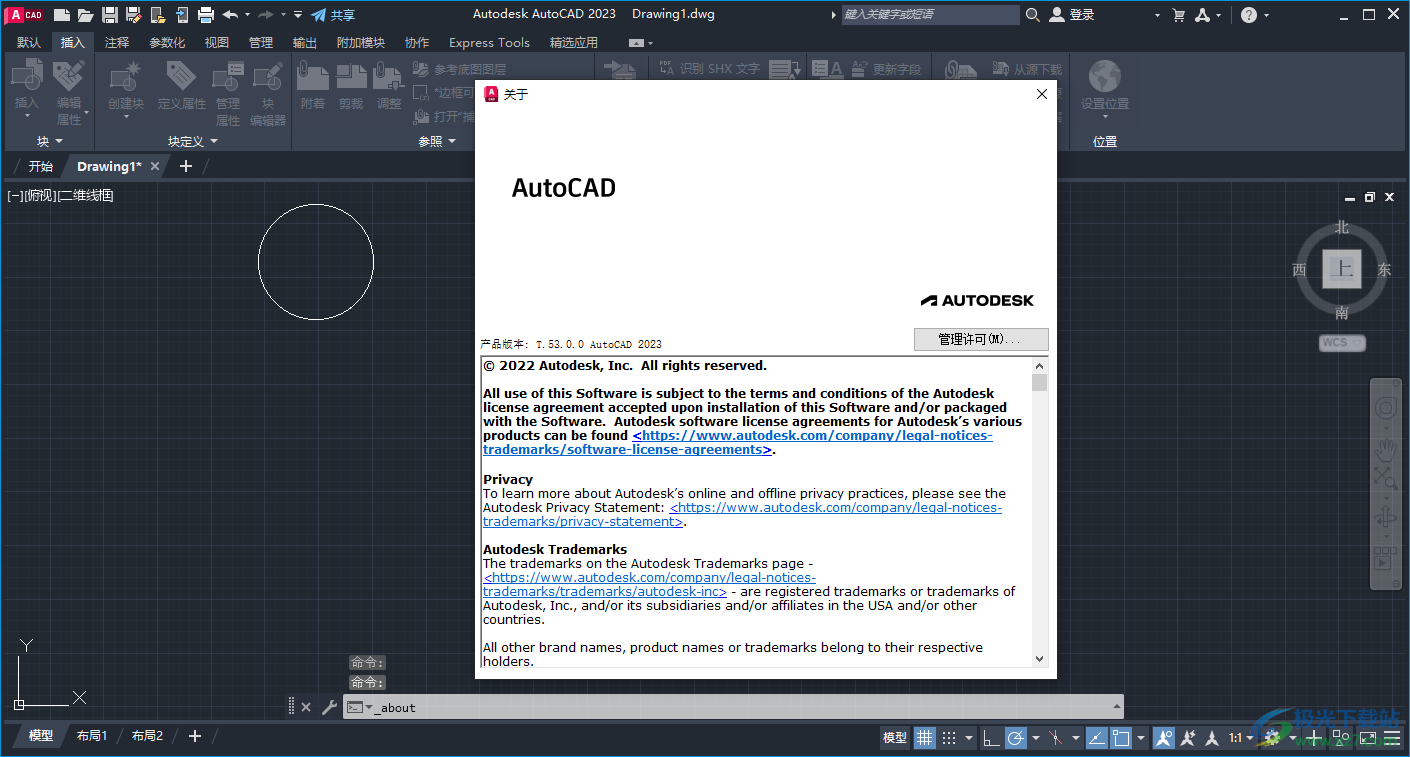The image size is (1410, 757).
Task: Toggle snap mode dotted grid icon
Action: pyautogui.click(x=949, y=738)
